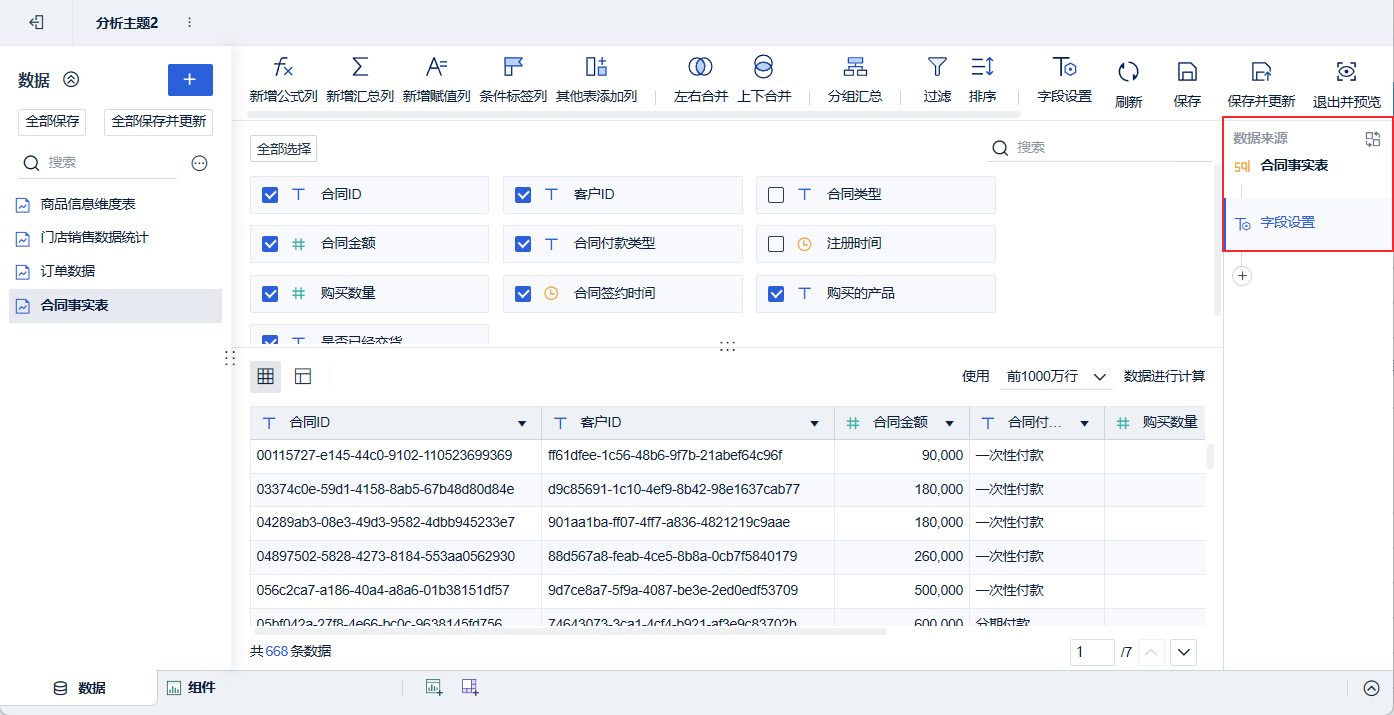
Task: Click the 刷新 refresh icon
Action: click(x=1128, y=71)
